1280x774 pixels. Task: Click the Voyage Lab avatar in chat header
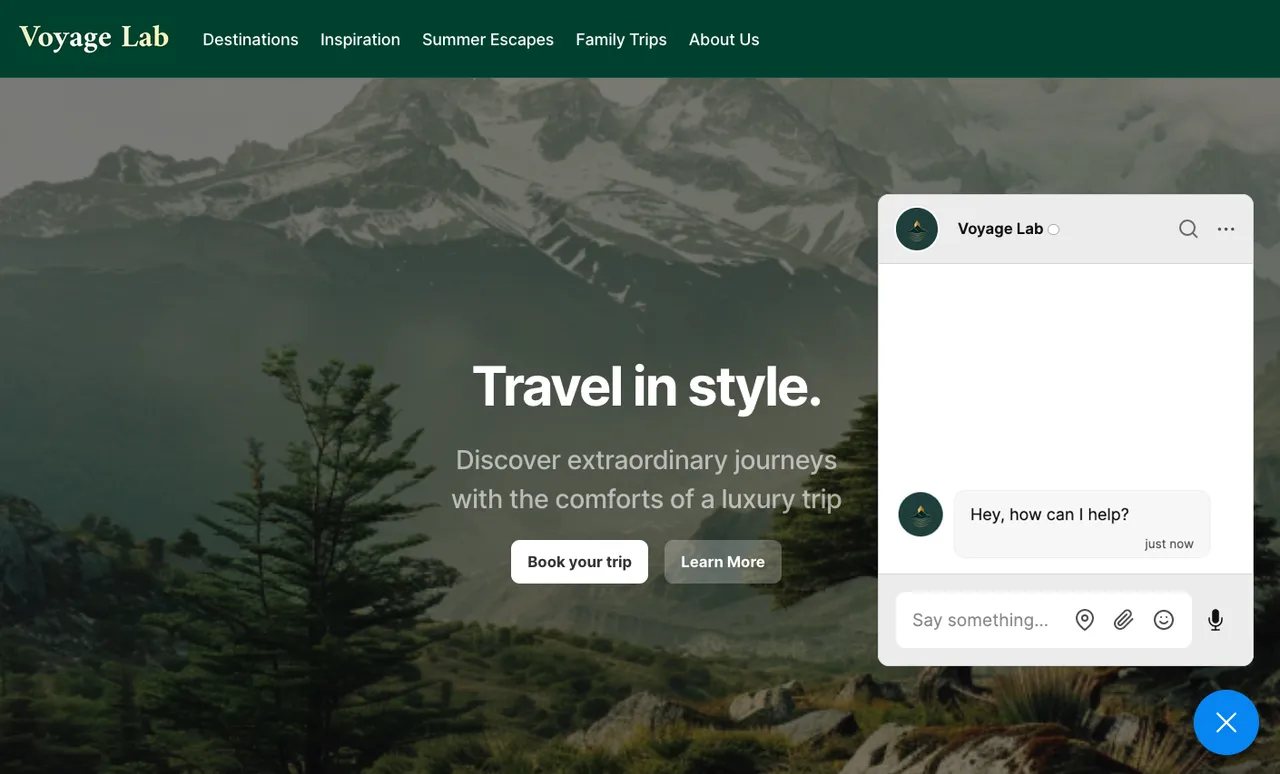tap(917, 229)
